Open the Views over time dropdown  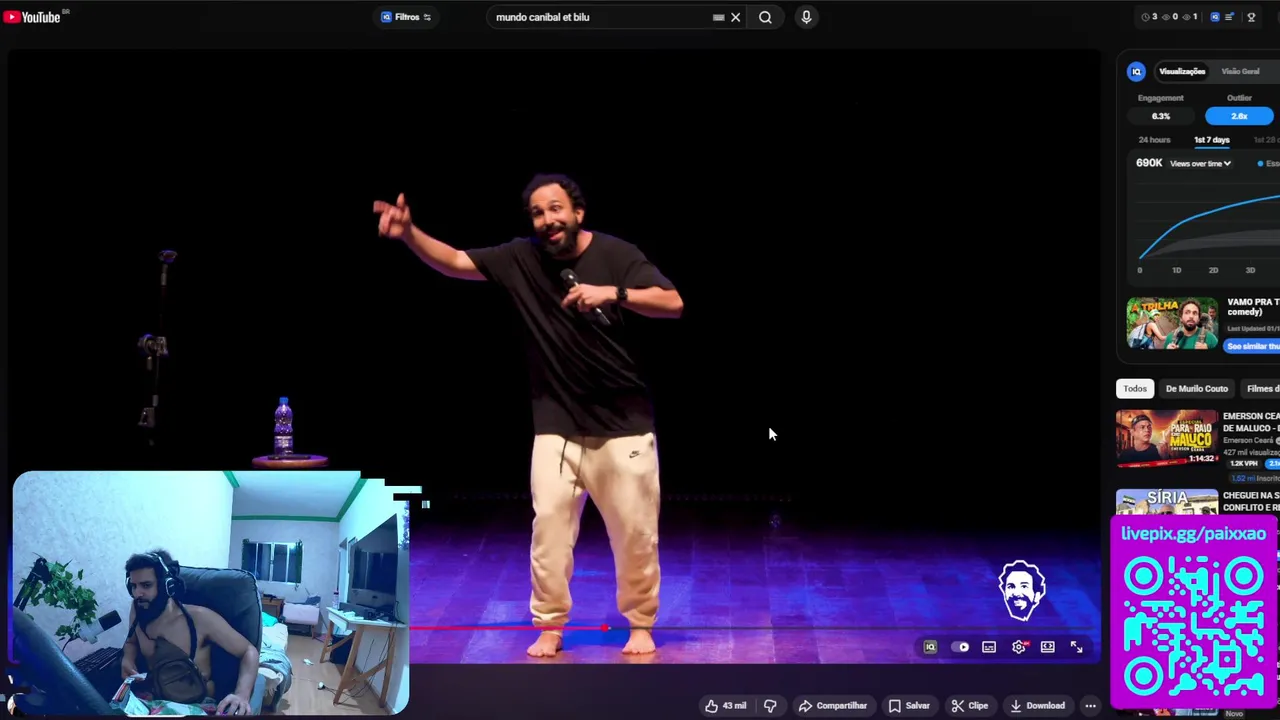(x=1200, y=163)
